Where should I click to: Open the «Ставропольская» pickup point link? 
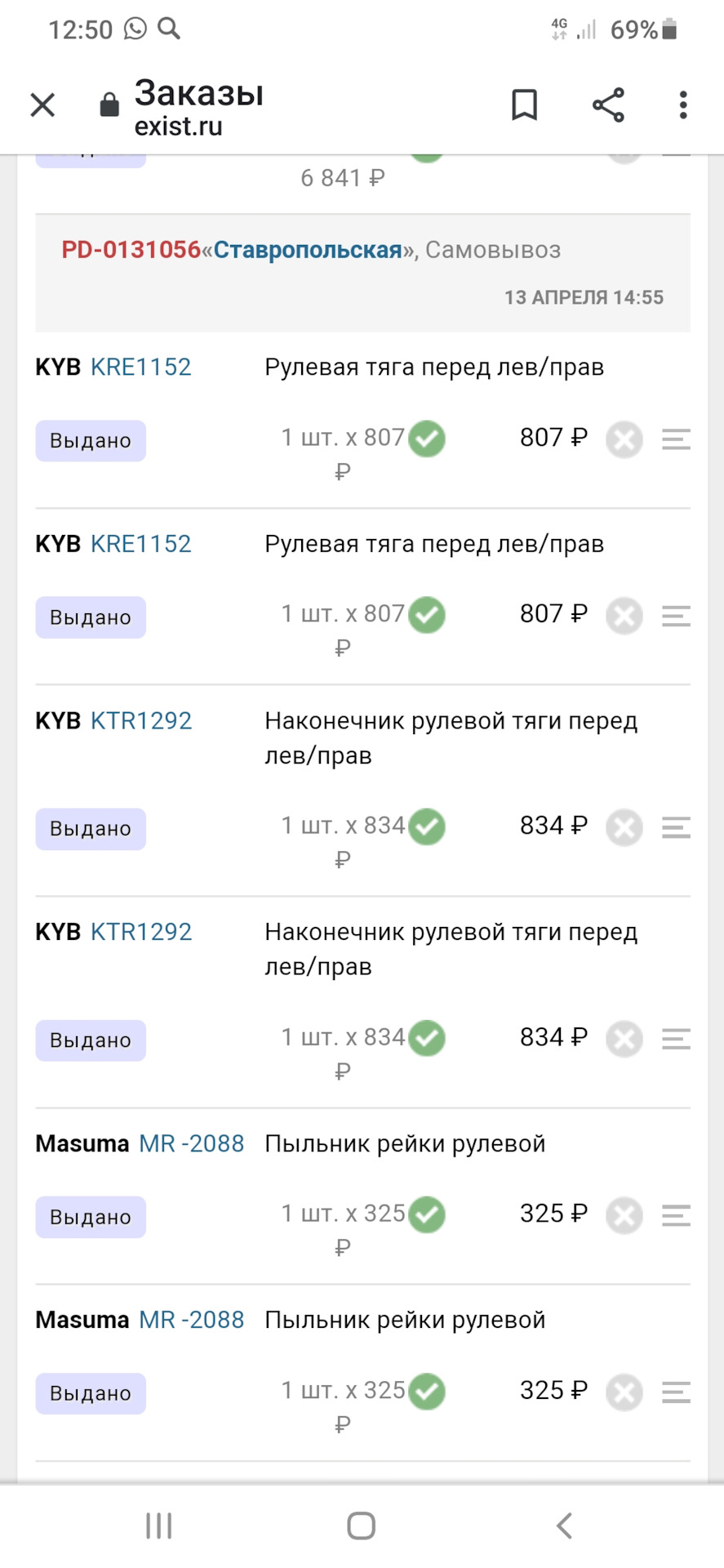[x=308, y=250]
